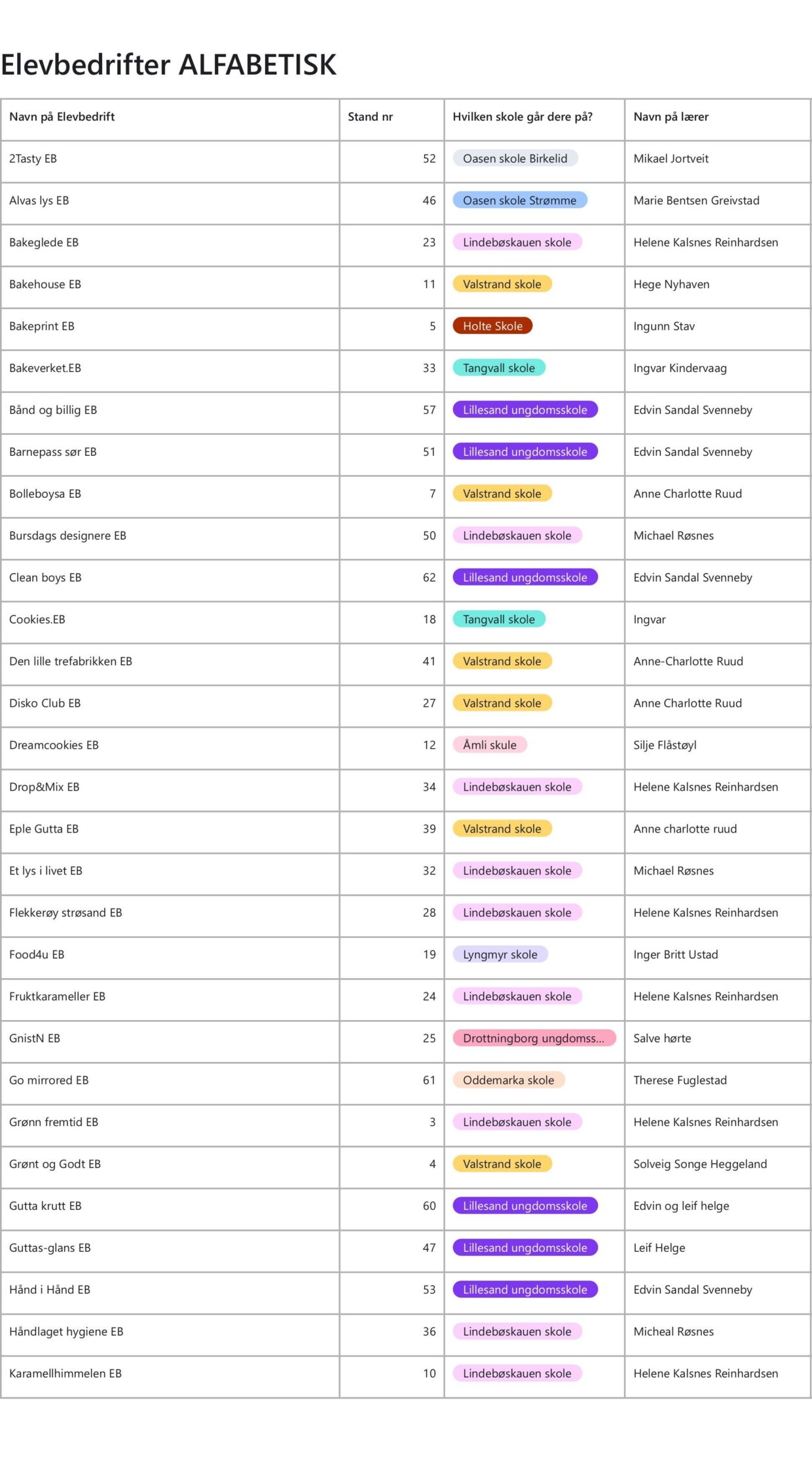Click the 'Navn på Elevbedrift' column header
Screen dimensions: 812x1470
point(62,117)
